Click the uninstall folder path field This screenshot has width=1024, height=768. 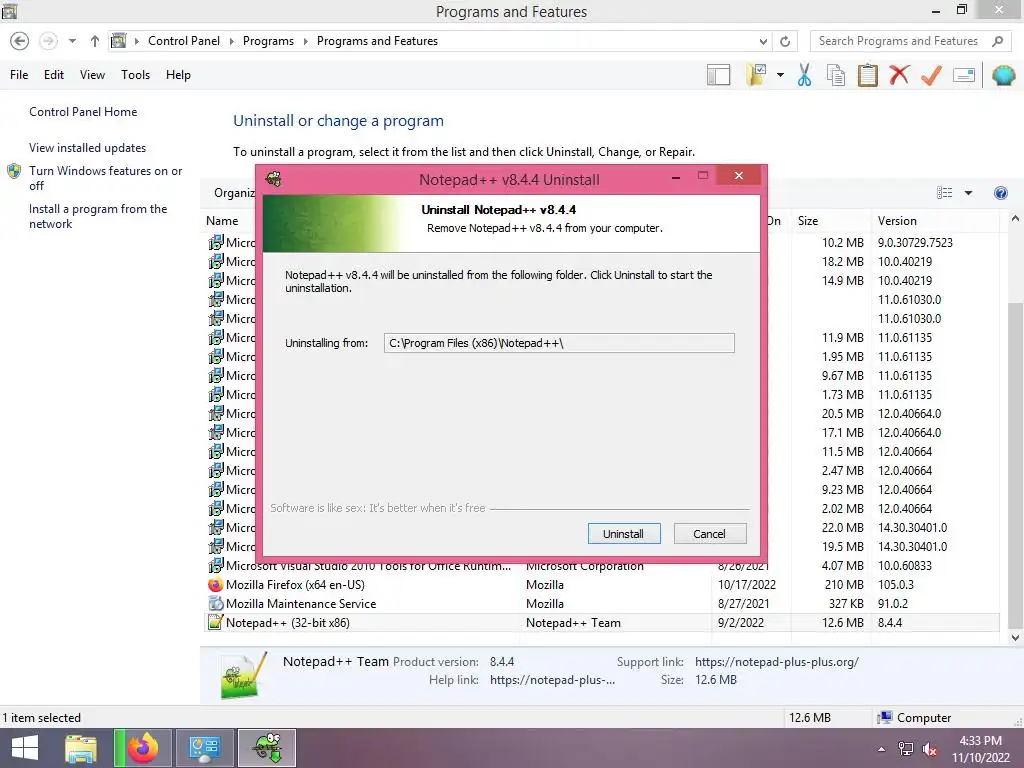tap(559, 343)
